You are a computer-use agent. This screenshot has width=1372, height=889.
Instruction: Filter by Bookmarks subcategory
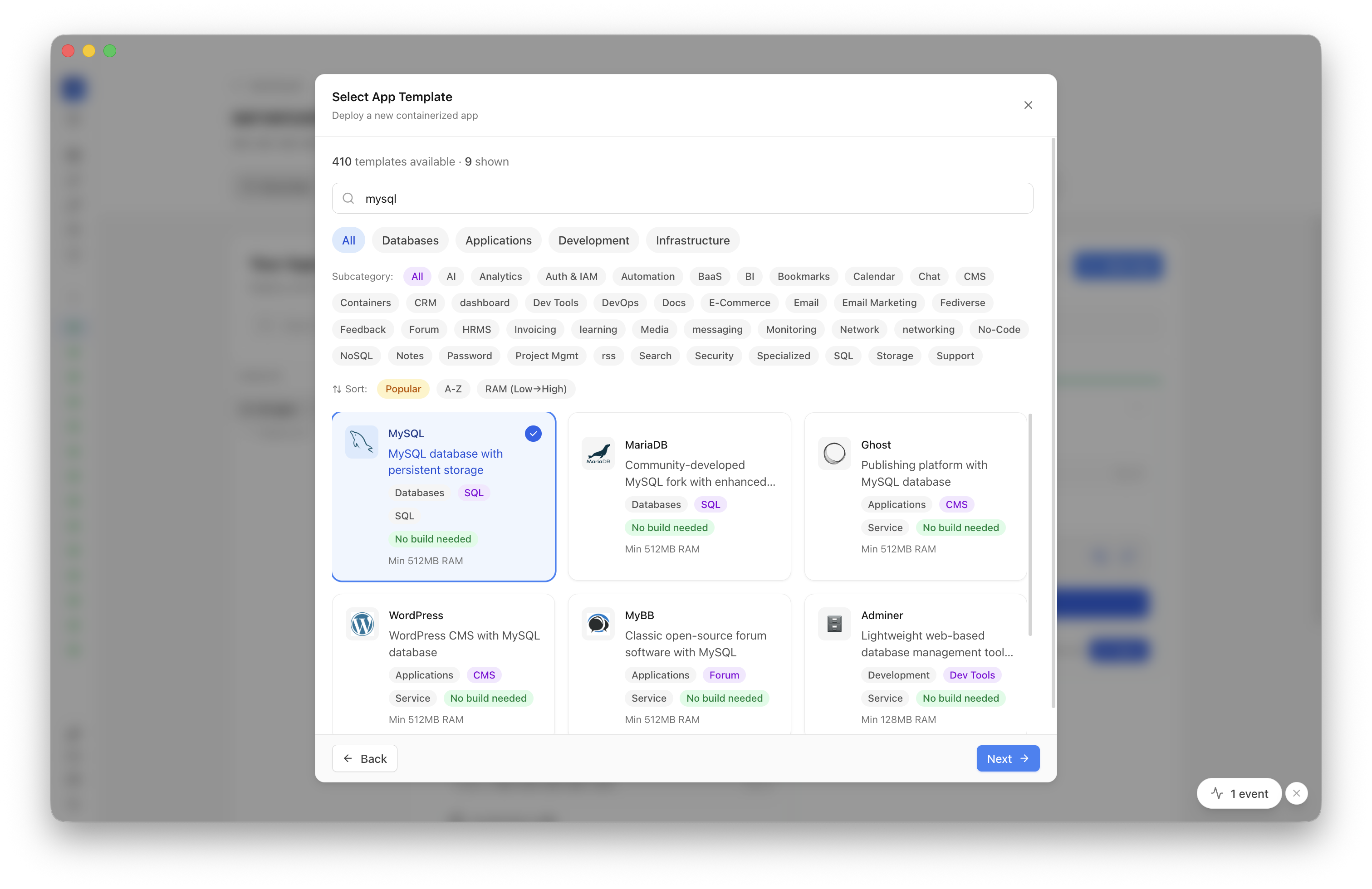(803, 277)
